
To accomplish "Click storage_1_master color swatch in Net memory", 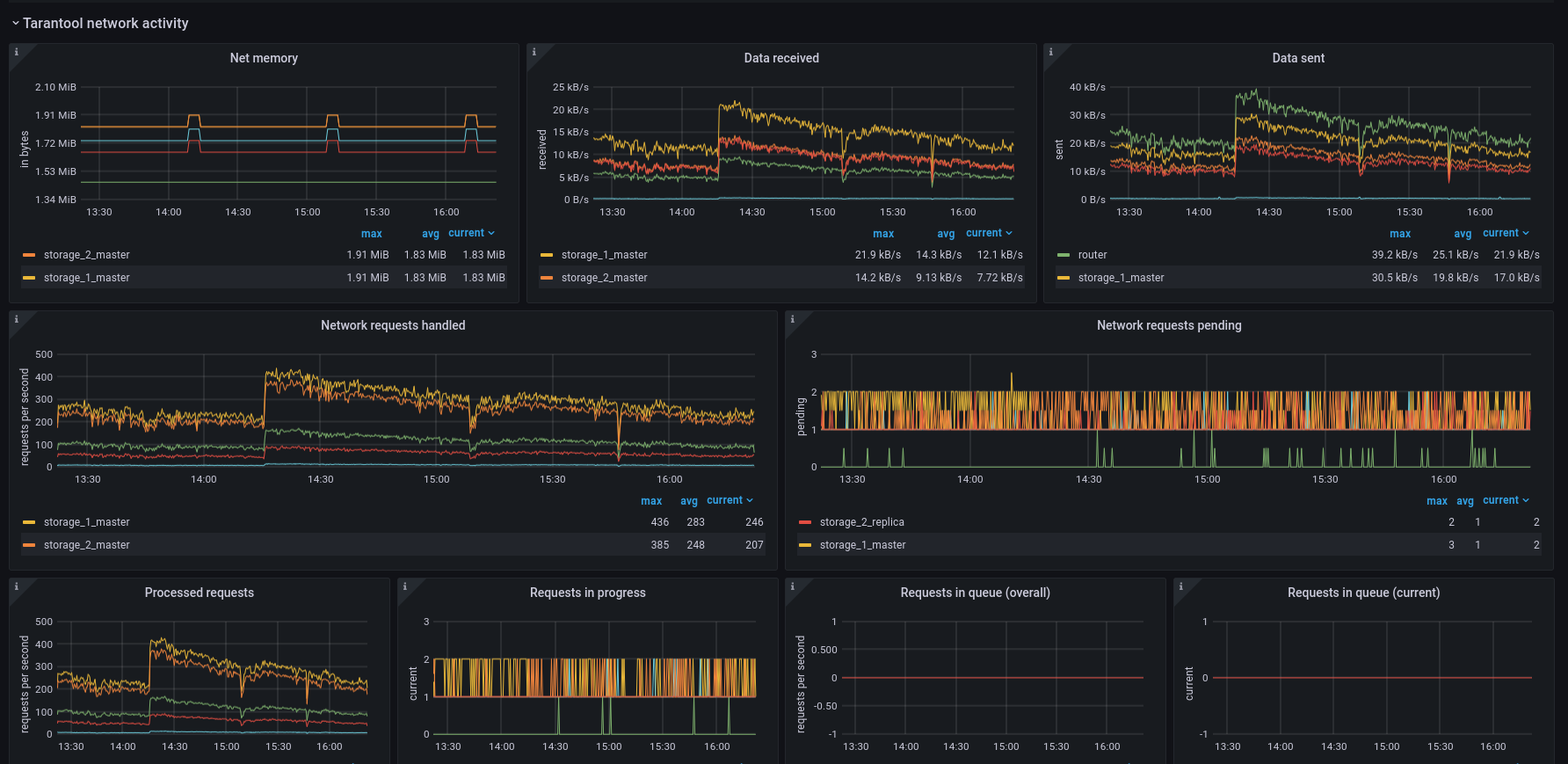I will tap(29, 278).
